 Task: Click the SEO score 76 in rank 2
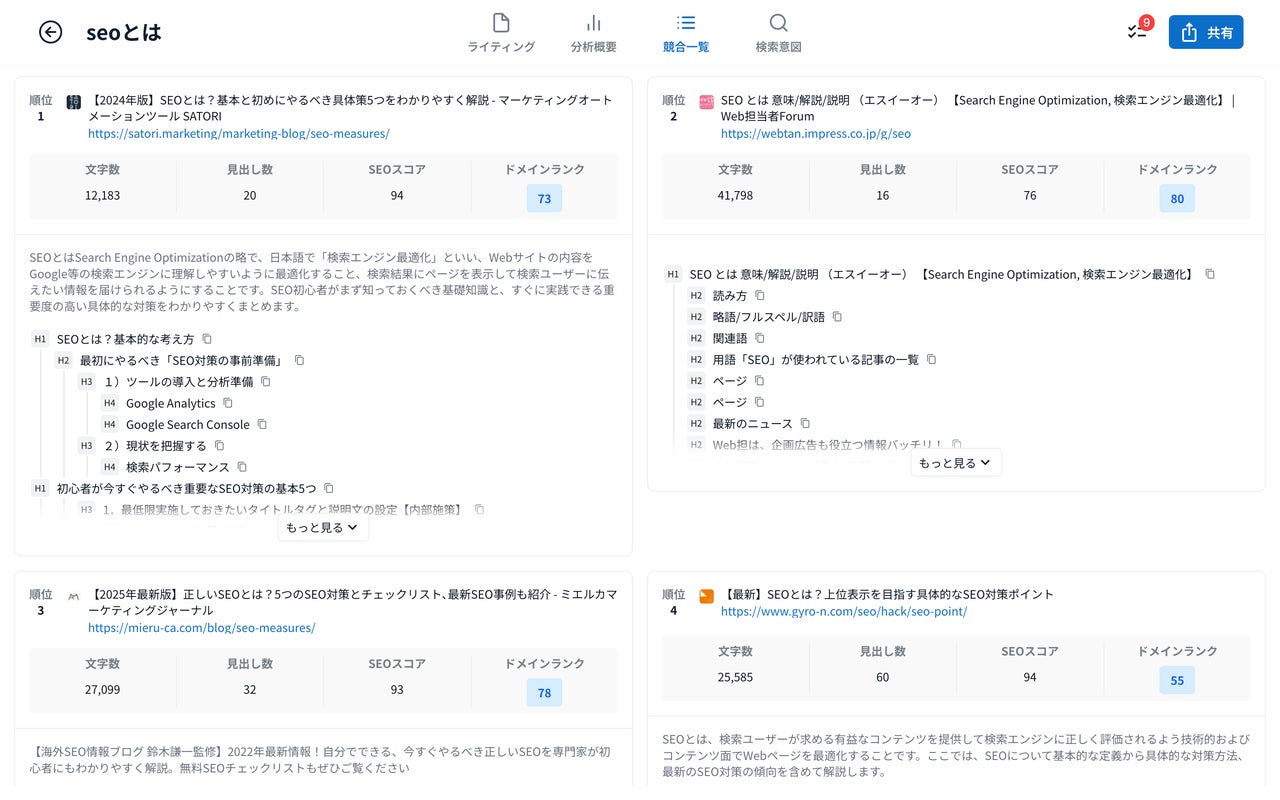click(1030, 196)
